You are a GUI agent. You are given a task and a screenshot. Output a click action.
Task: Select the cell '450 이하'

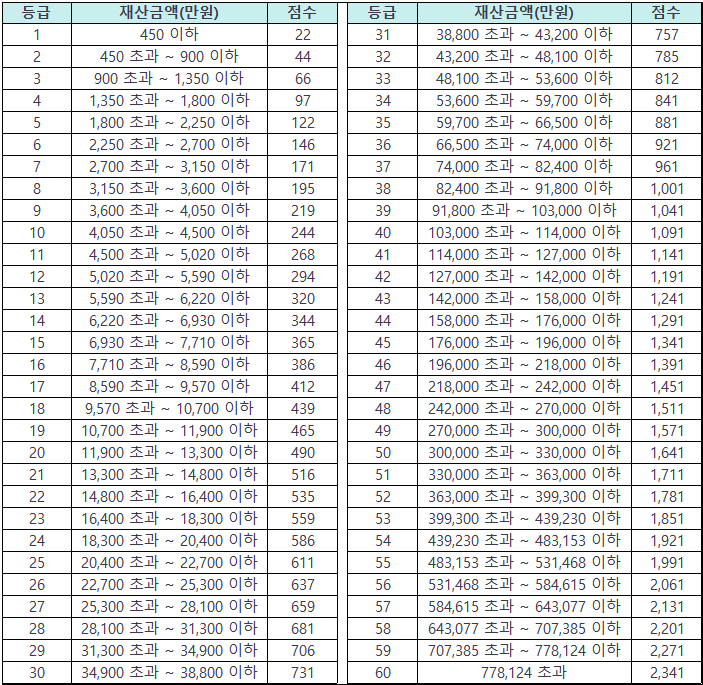tap(169, 35)
